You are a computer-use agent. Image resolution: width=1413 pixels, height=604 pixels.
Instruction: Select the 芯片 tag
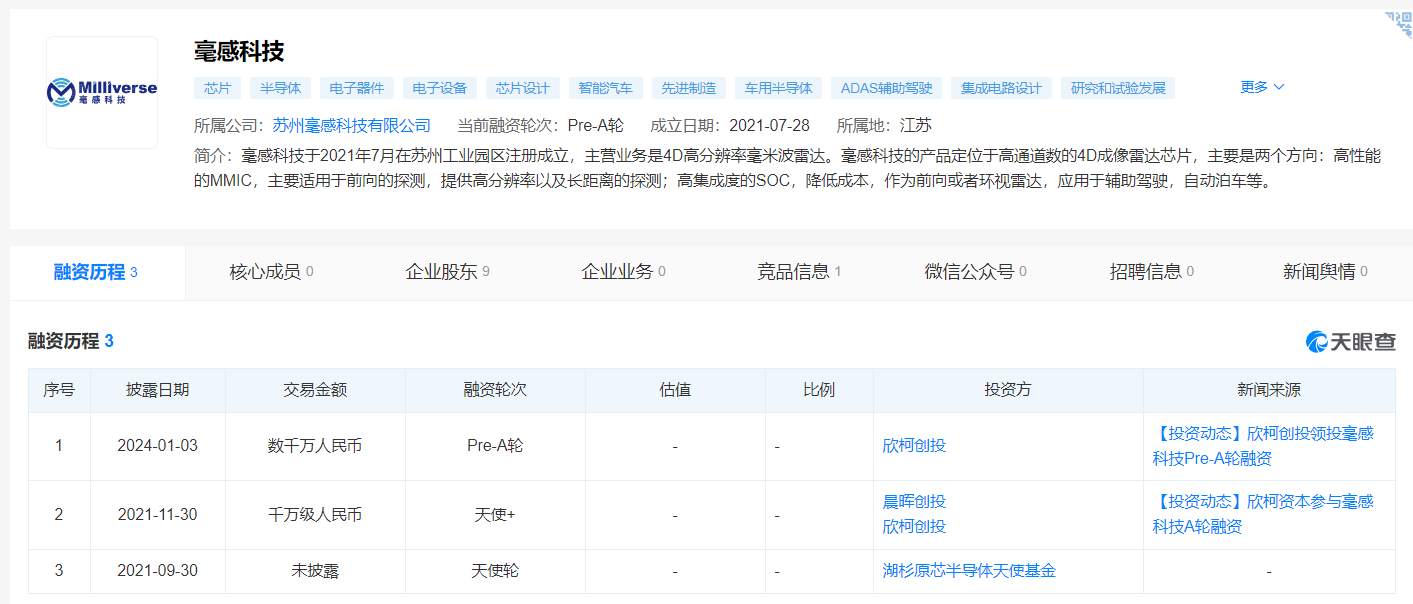(217, 88)
